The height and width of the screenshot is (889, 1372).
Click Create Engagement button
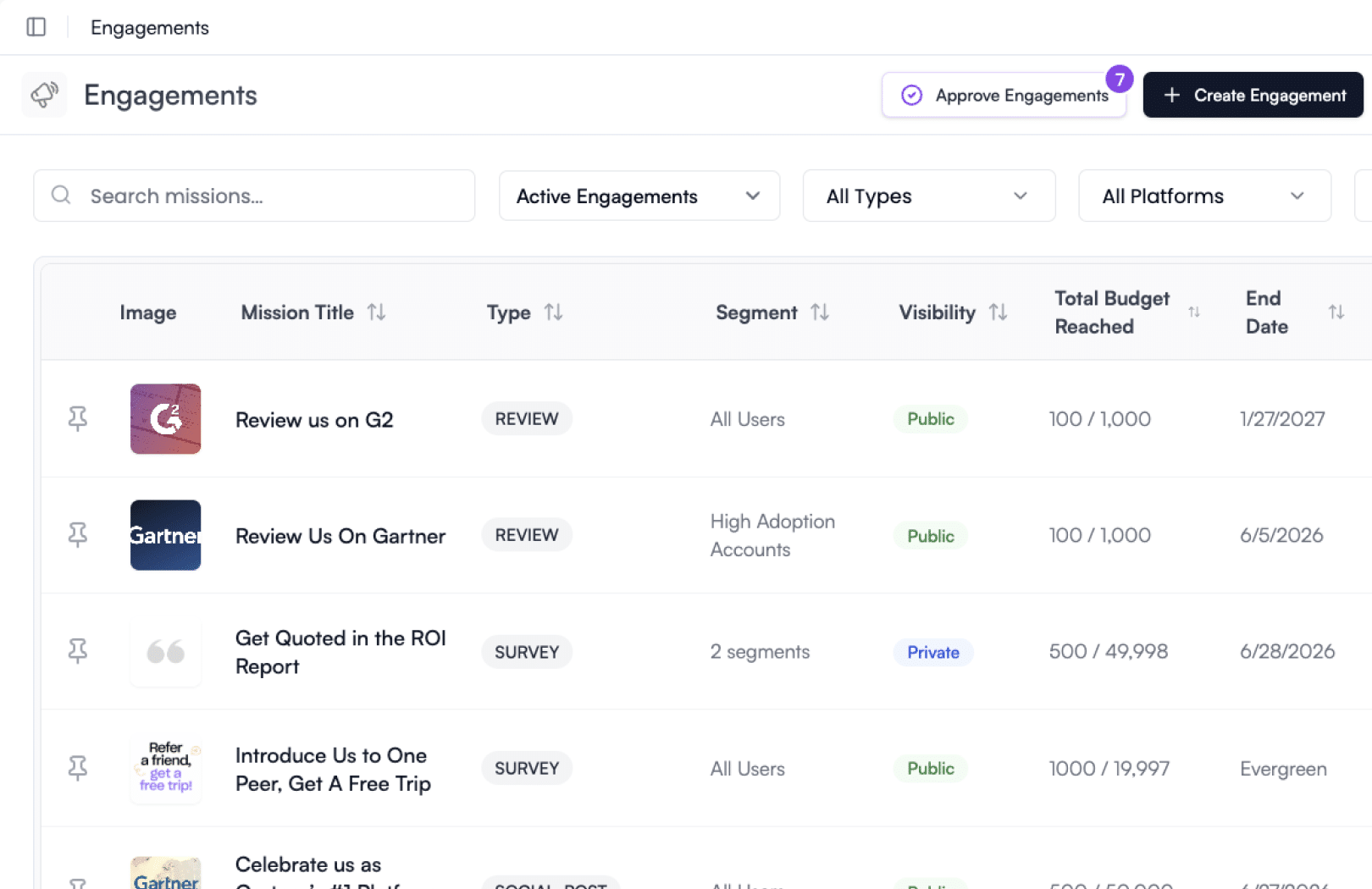pyautogui.click(x=1253, y=95)
